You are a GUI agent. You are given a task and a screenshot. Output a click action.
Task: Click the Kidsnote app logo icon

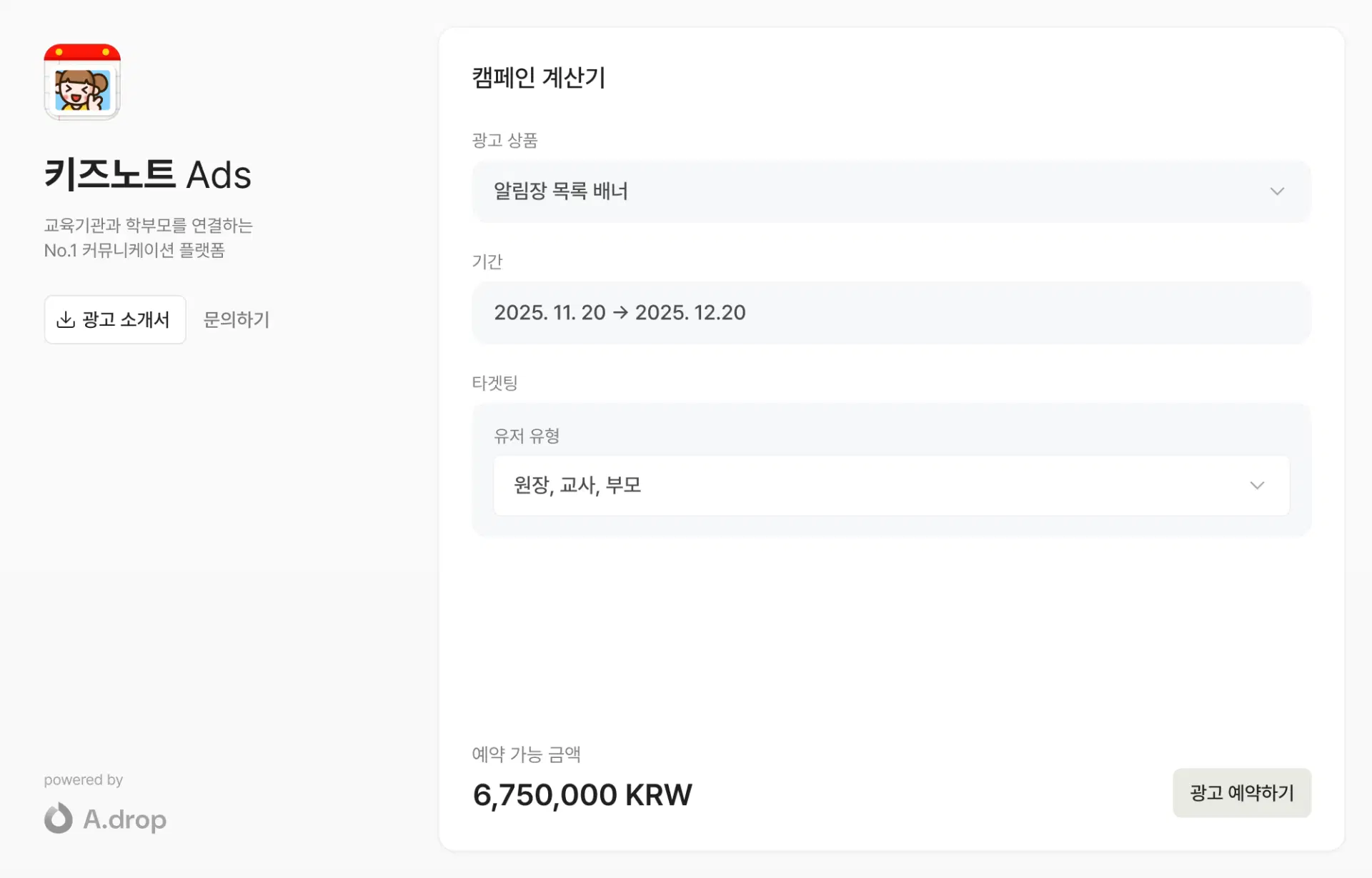82,82
